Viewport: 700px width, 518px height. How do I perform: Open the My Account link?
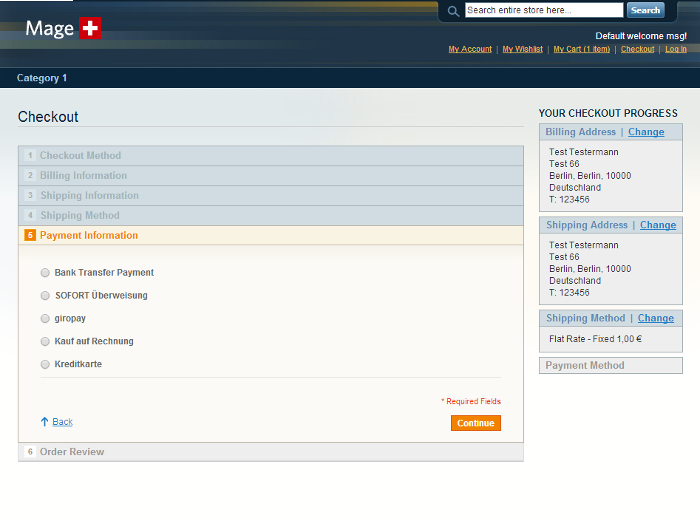coord(470,49)
